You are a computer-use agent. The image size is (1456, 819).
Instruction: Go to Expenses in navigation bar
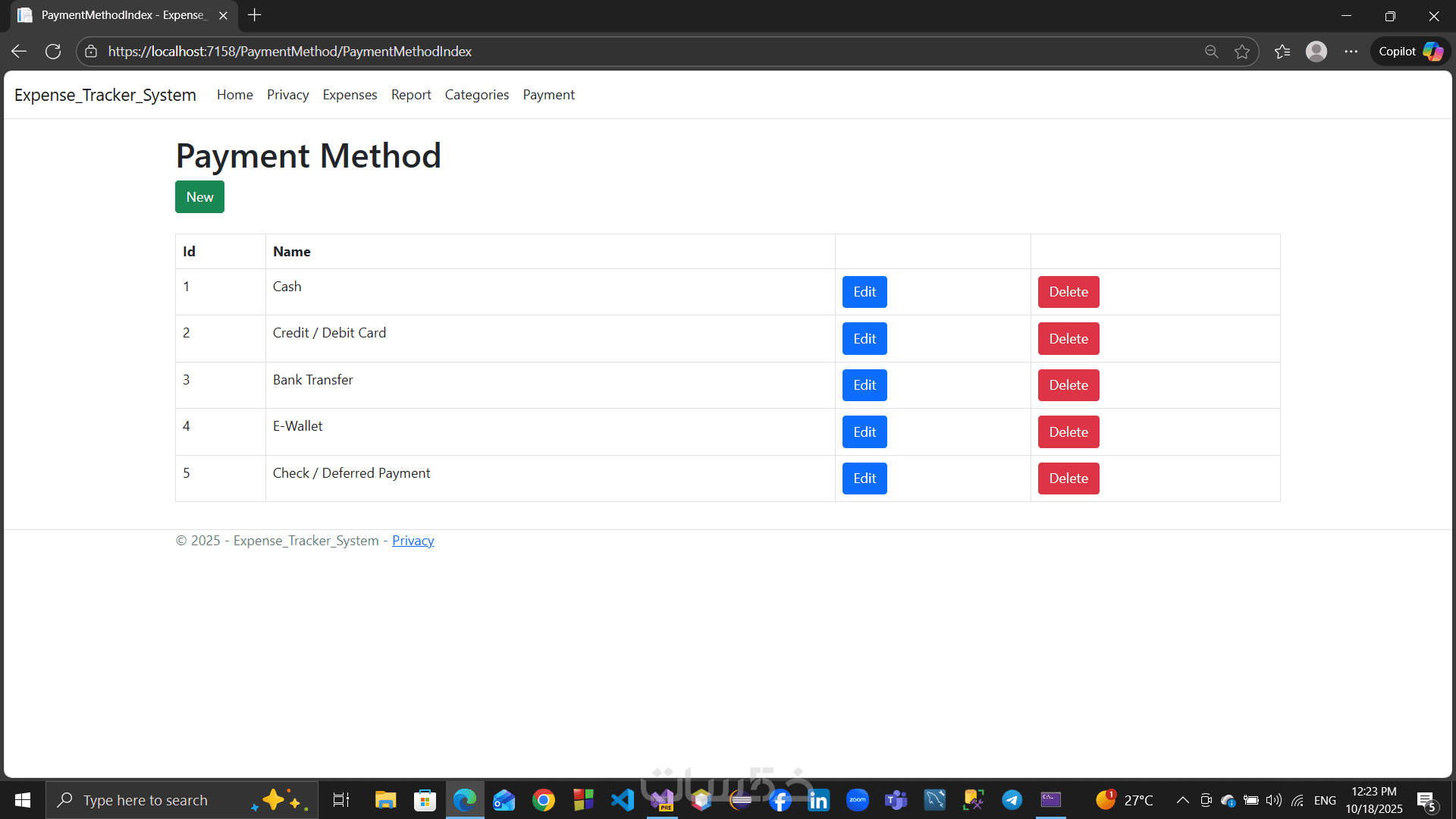350,95
